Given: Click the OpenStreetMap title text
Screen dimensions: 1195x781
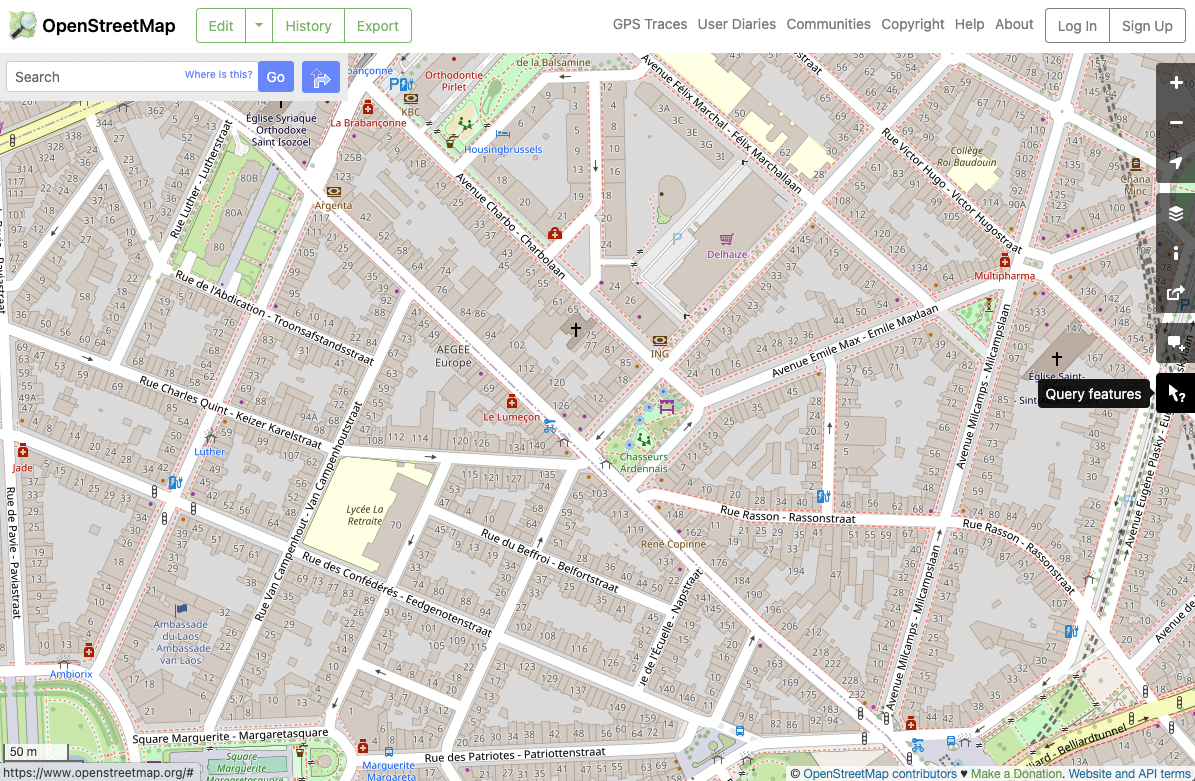Looking at the screenshot, I should [x=108, y=25].
